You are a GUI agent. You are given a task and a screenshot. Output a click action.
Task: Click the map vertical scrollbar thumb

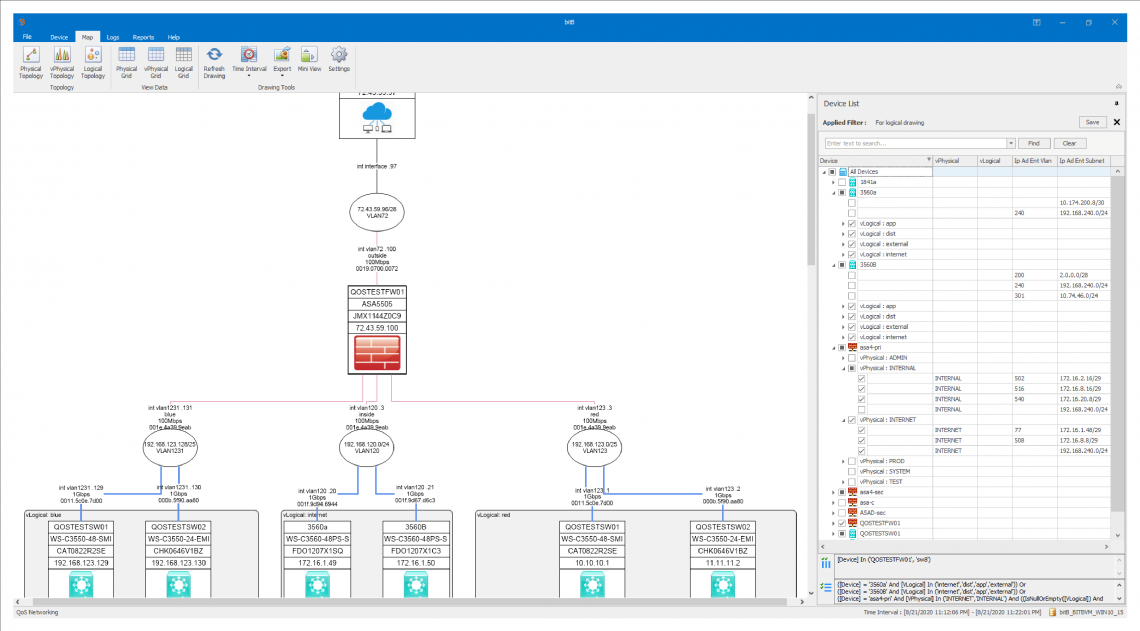[811, 189]
